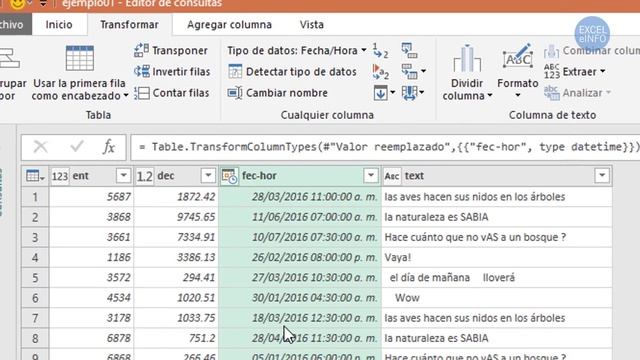Click the fx function icon
The image size is (640, 360).
[x=109, y=147]
